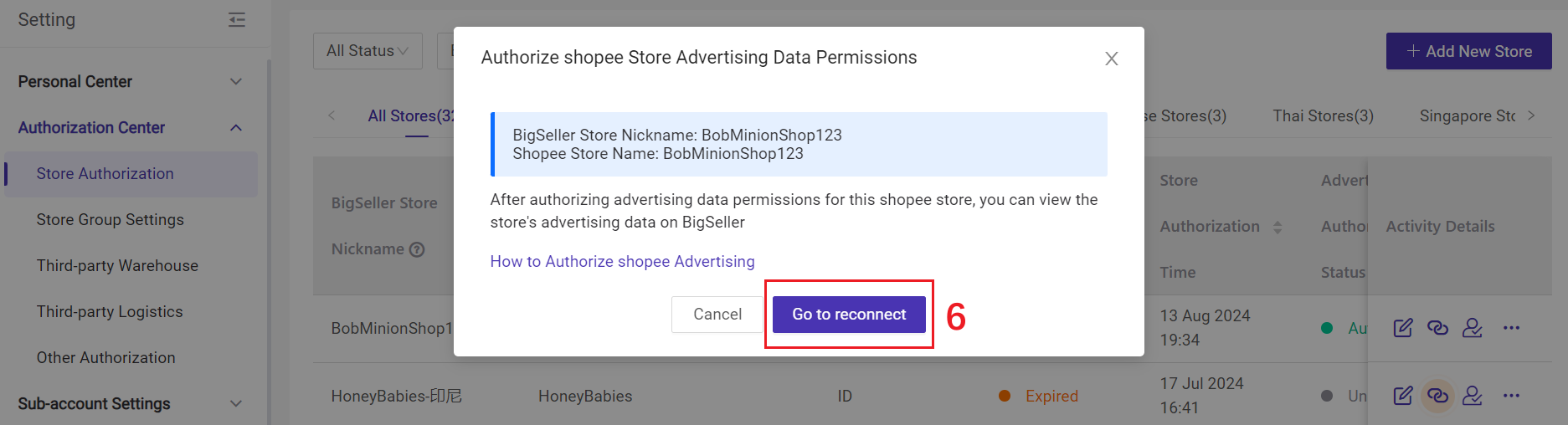This screenshot has height=425, width=1568.
Task: Sort by Store Authorization Time arrows
Action: tap(1278, 227)
